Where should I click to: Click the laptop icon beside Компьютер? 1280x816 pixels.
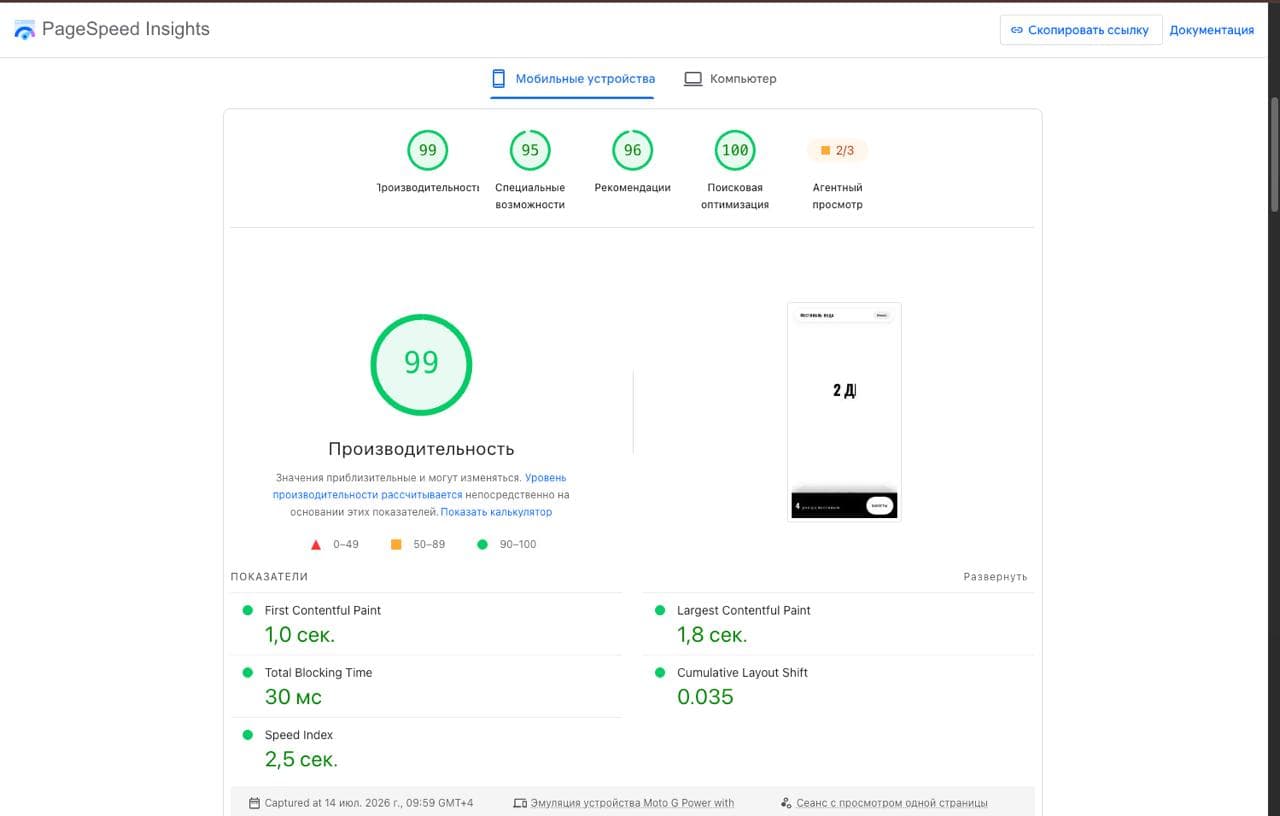click(693, 79)
